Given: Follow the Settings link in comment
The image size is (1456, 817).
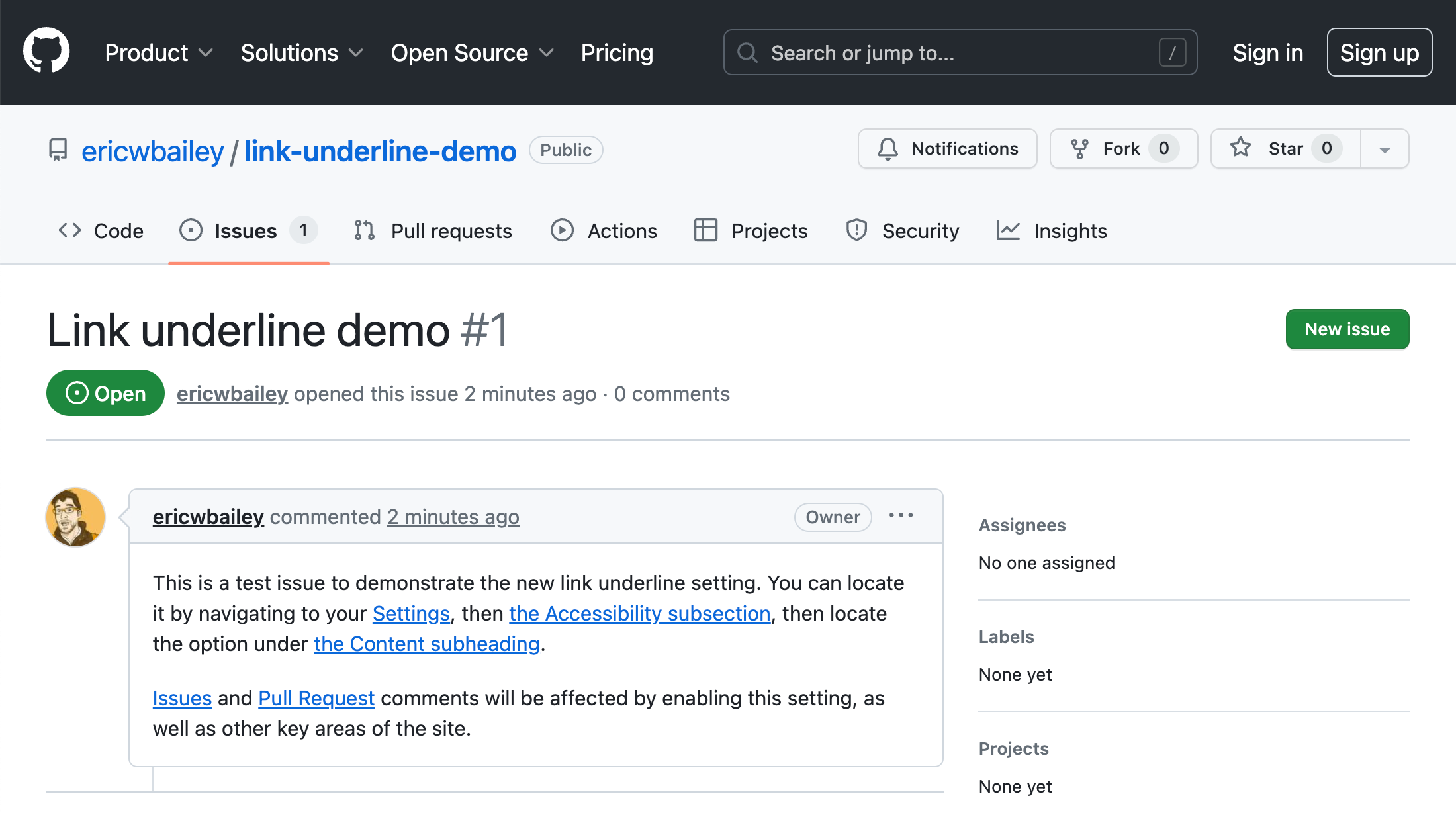Looking at the screenshot, I should tap(411, 613).
